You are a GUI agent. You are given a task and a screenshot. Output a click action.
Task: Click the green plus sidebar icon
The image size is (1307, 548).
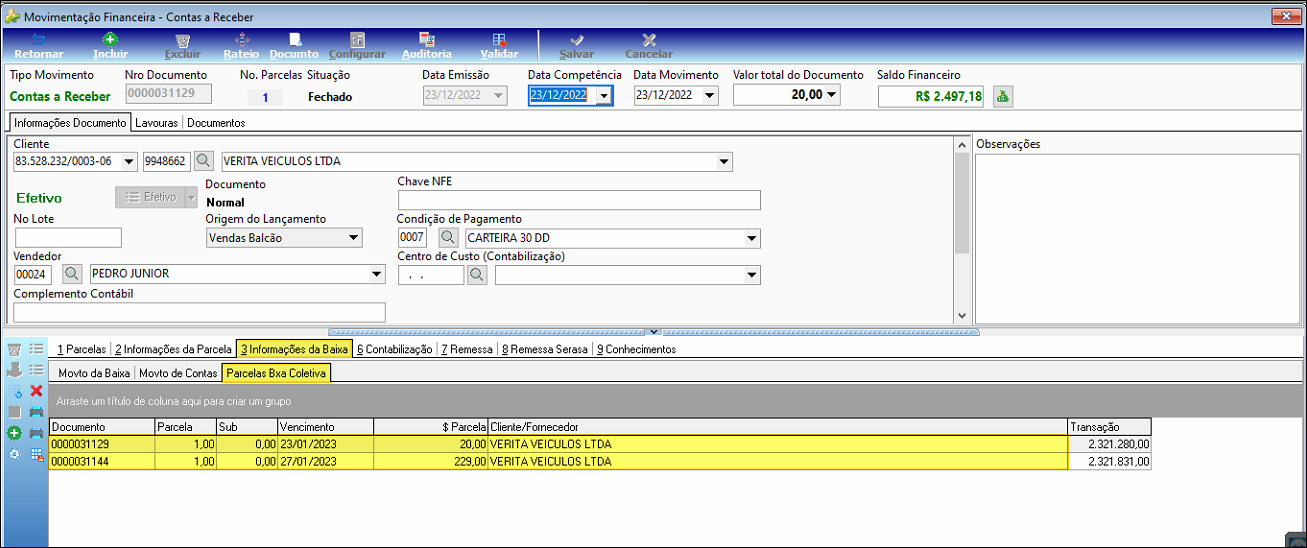tap(14, 433)
